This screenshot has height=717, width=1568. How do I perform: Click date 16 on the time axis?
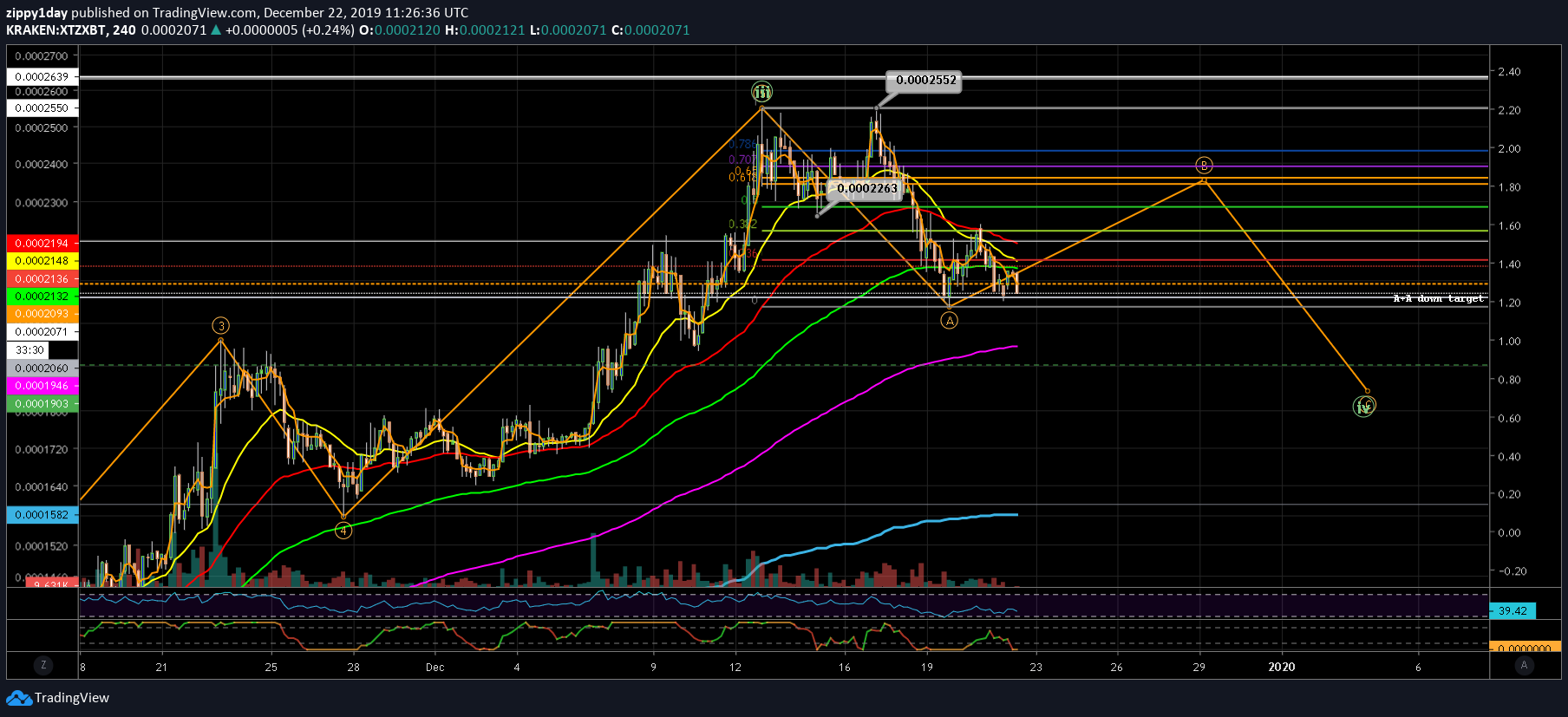(x=844, y=667)
